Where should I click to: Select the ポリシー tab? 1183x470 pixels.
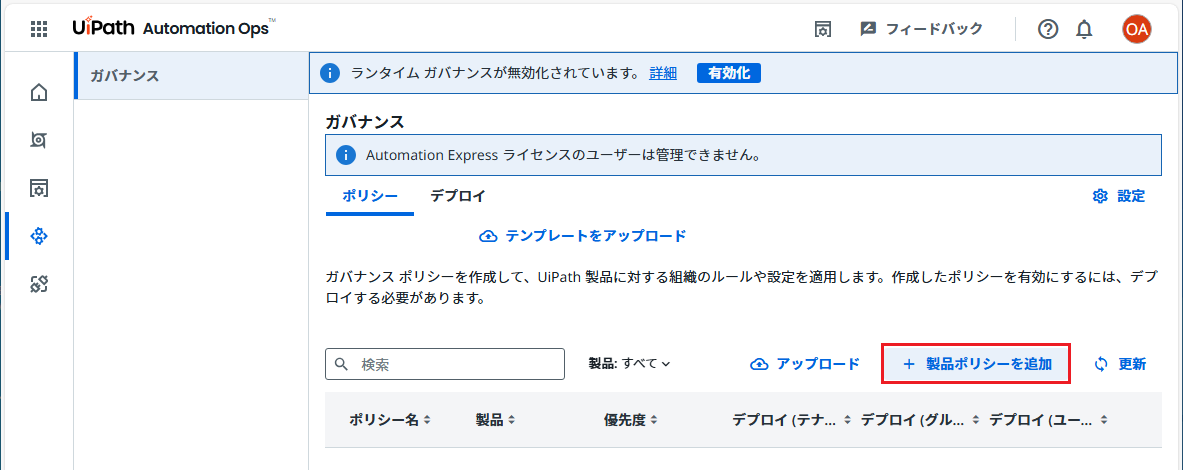[x=370, y=196]
